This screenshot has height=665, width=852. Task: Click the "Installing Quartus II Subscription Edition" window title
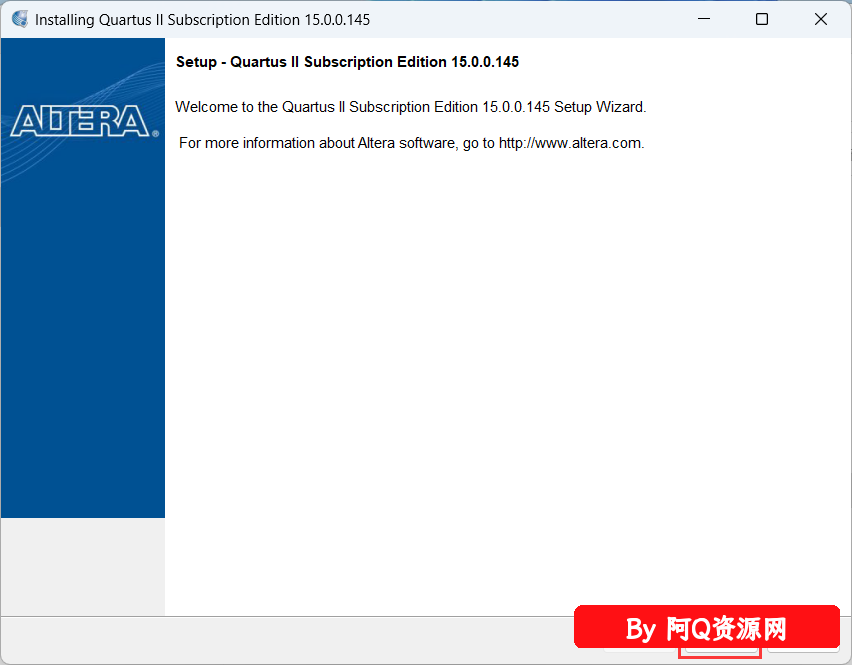[x=202, y=20]
